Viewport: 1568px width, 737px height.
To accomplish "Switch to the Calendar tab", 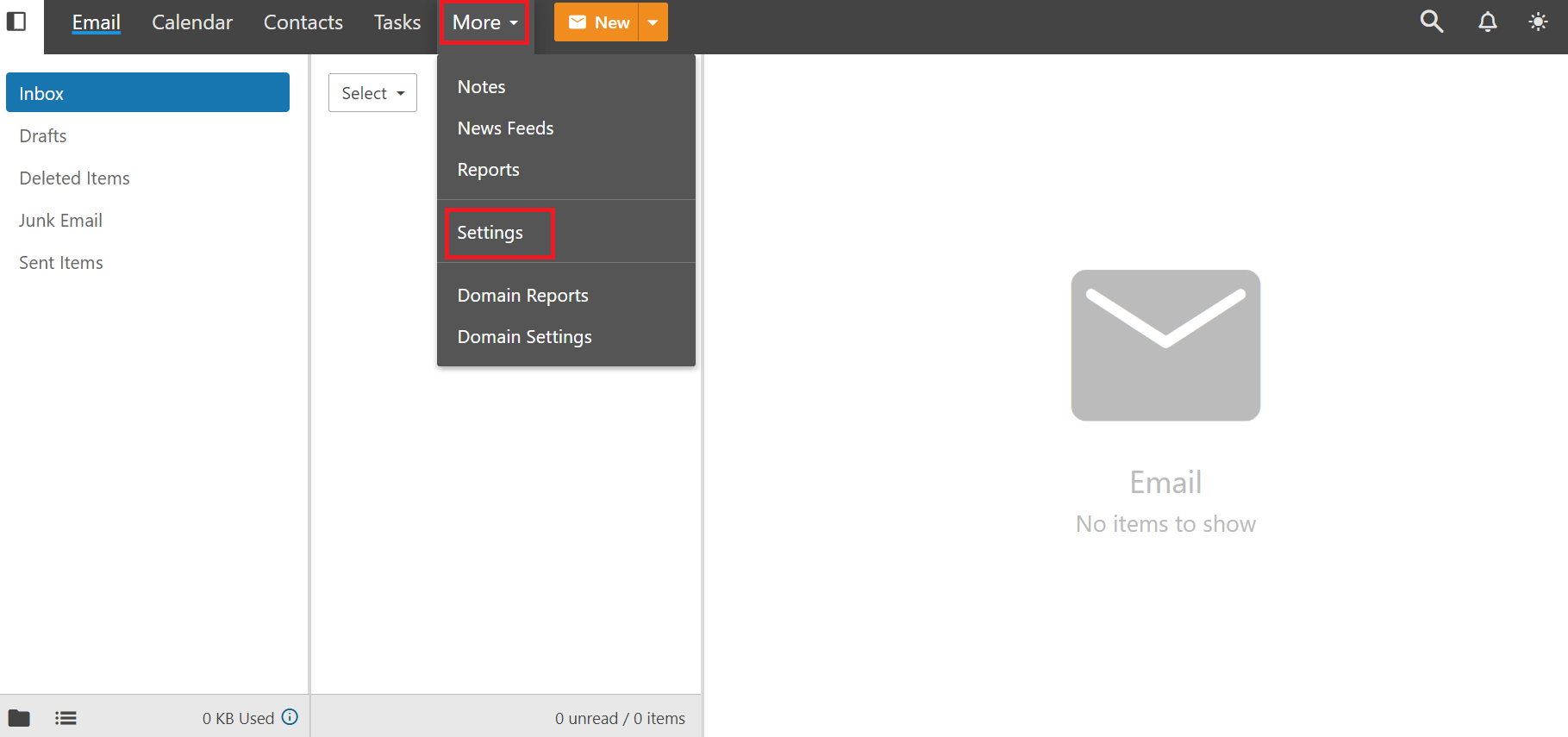I will tap(192, 22).
